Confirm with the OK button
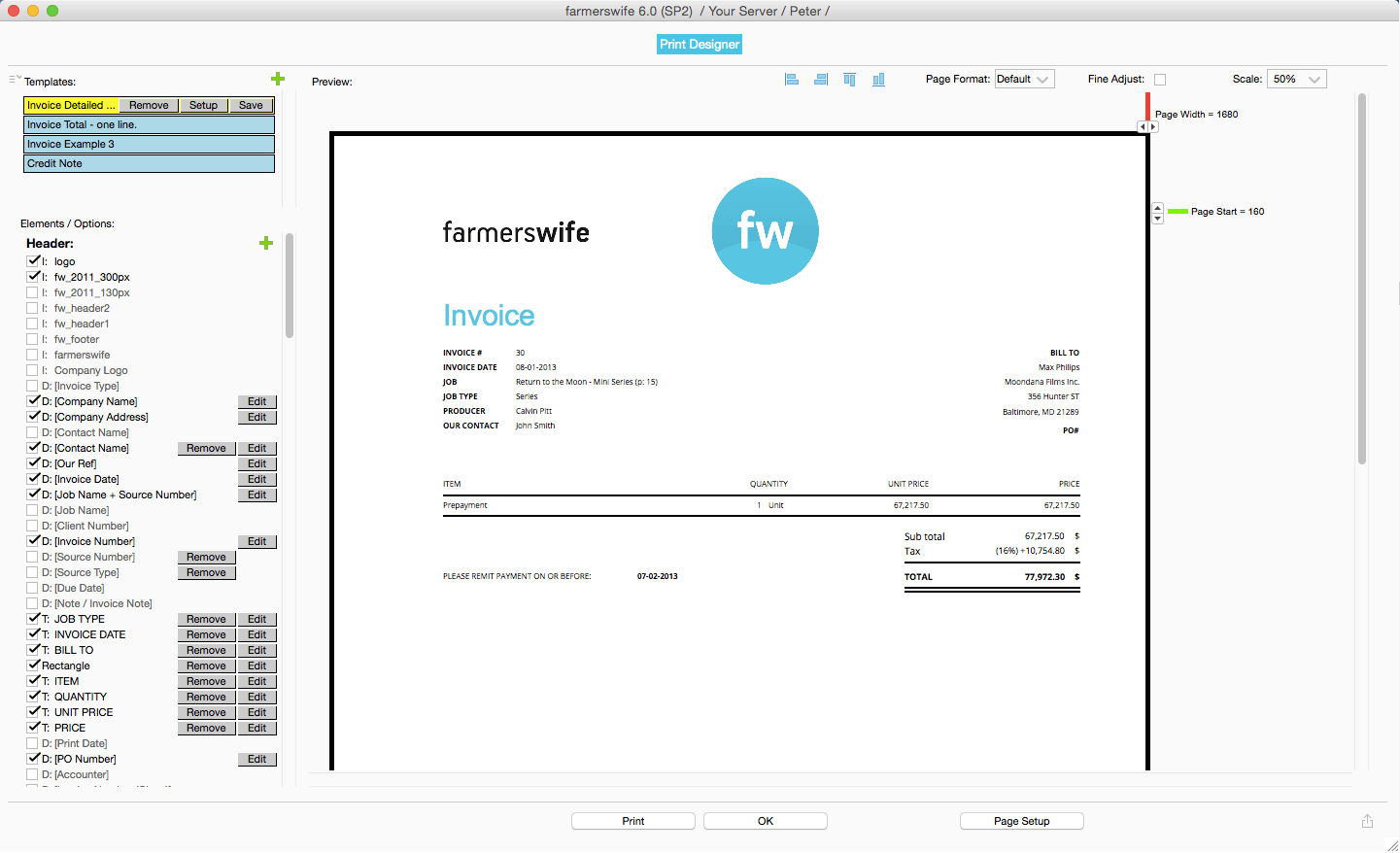The width and height of the screenshot is (1400, 853). click(766, 821)
